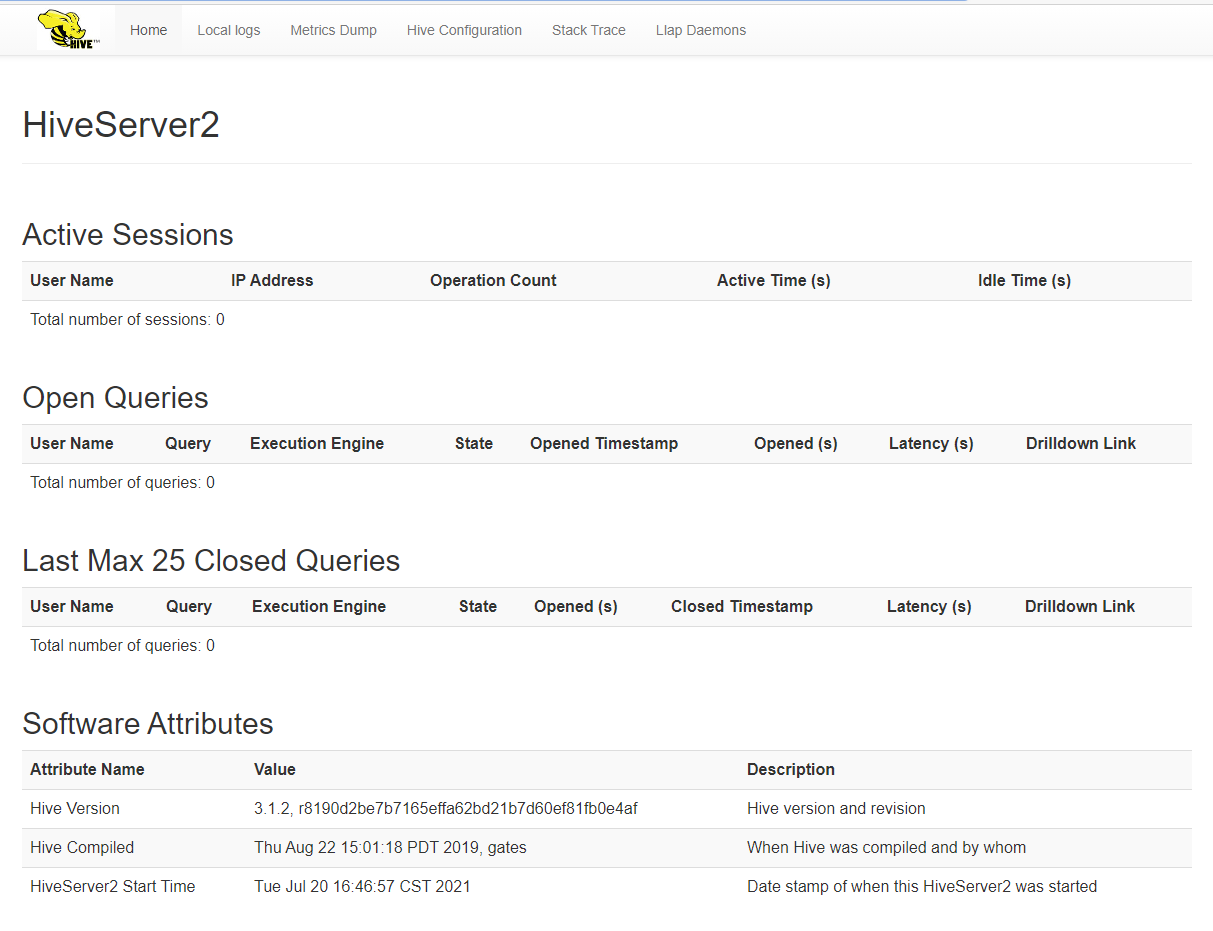Open the Local logs page

pos(228,30)
